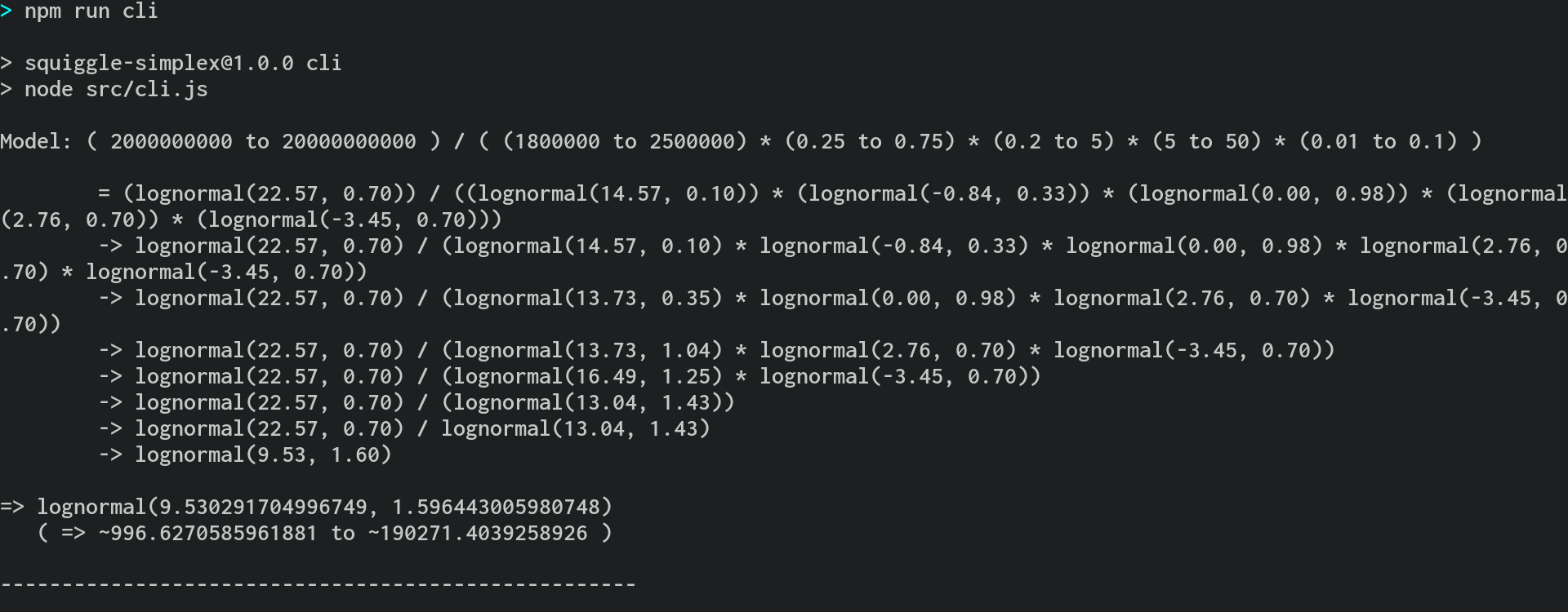Click the '(1800000 to 2500000)' term
1568x612 pixels.
[625, 141]
